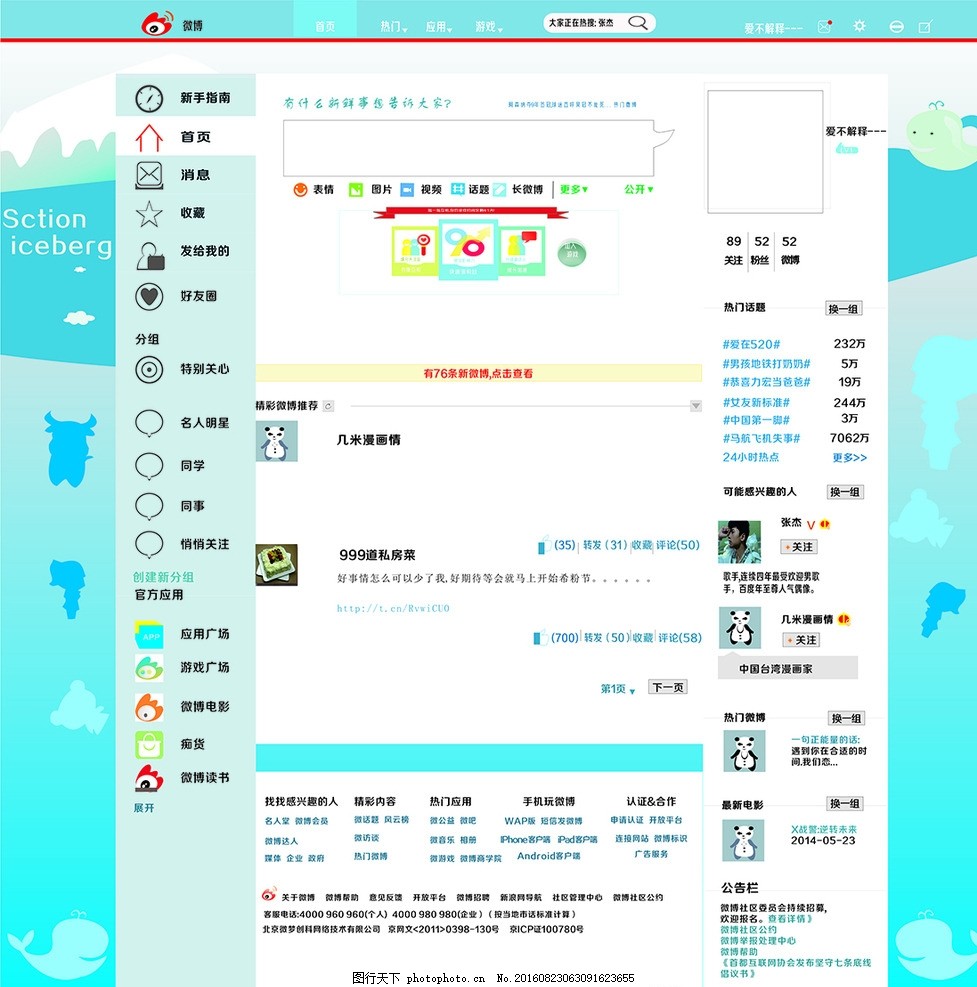The width and height of the screenshot is (977, 987).
Task: Open the #马航飞机失事# hot topic link
Action: 761,438
